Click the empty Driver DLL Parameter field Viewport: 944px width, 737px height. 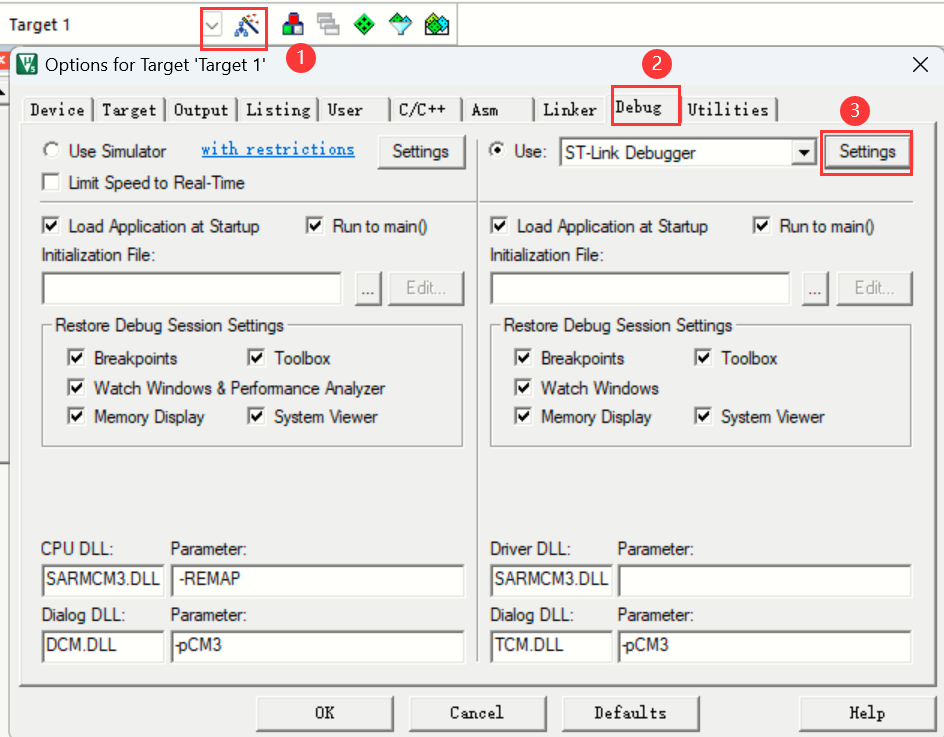(765, 580)
